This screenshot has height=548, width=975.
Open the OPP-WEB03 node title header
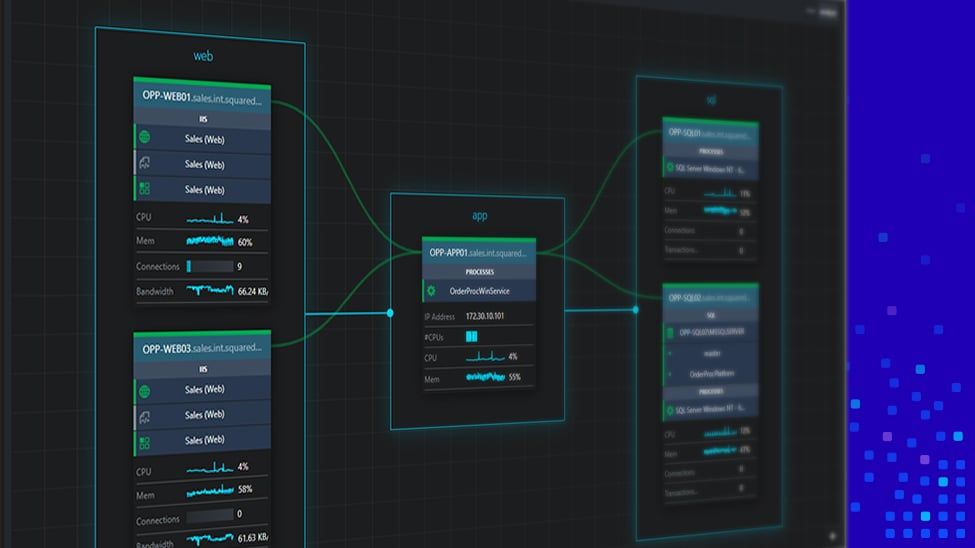point(202,349)
